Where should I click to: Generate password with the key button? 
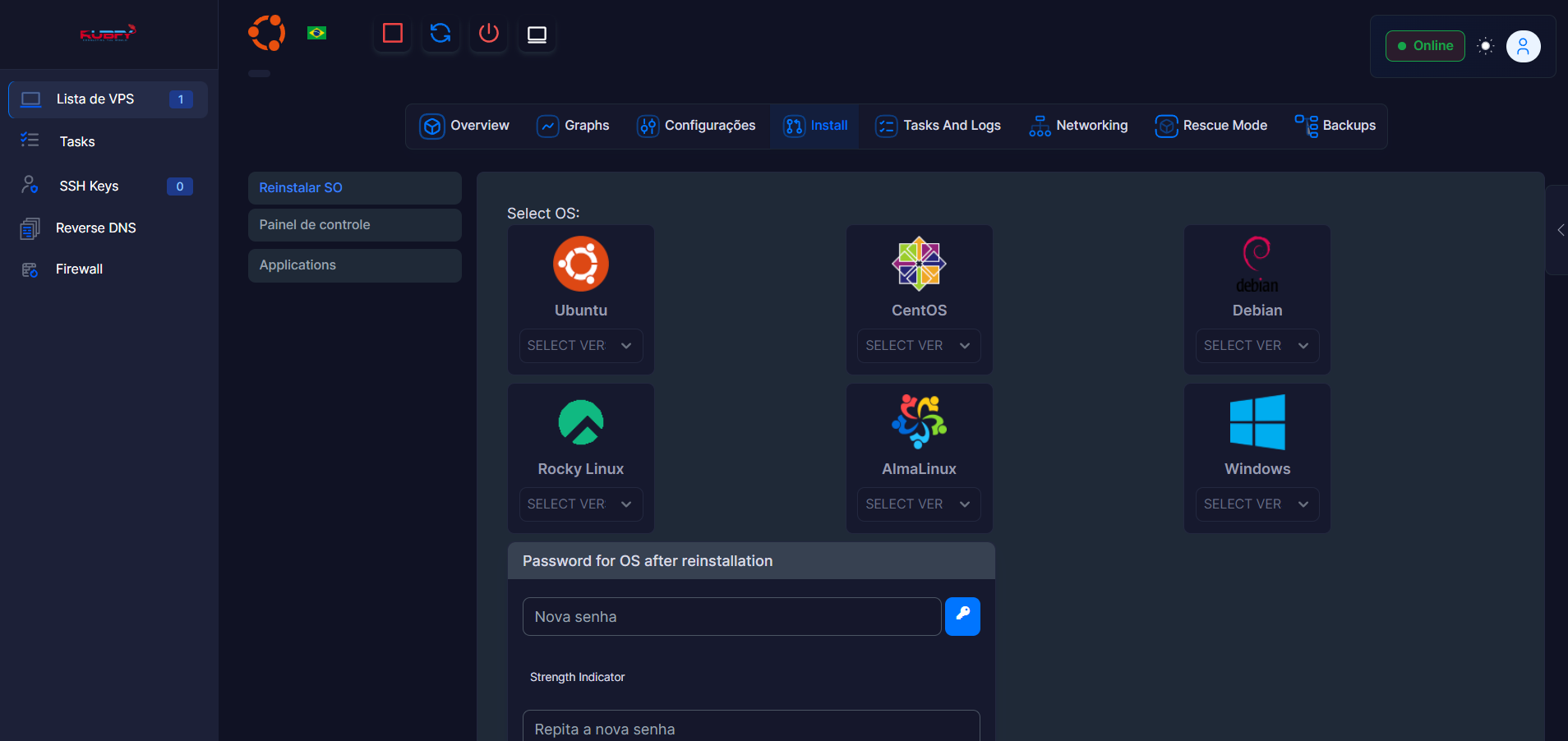(x=962, y=617)
